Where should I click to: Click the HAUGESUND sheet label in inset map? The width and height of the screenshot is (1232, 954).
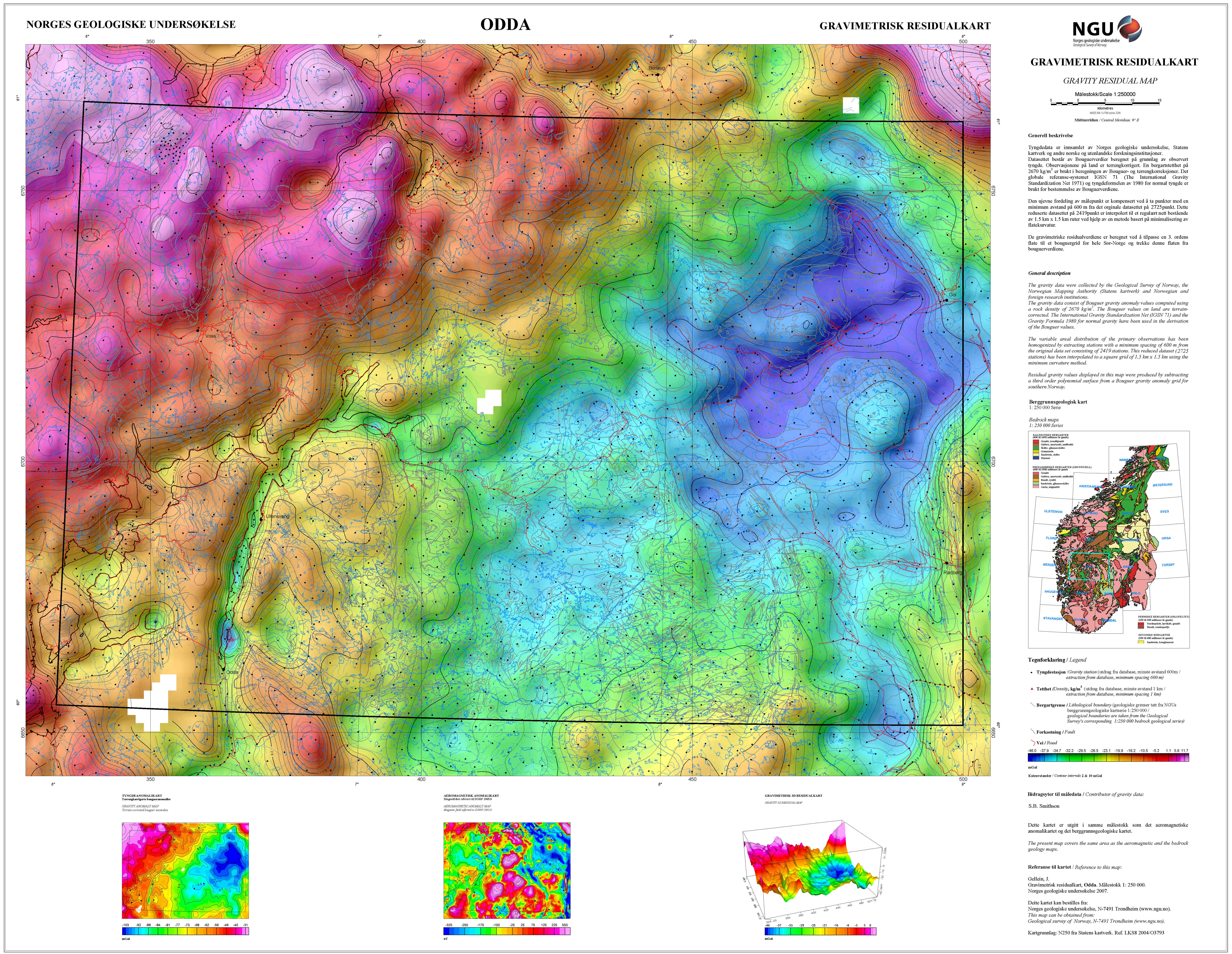pos(1055,592)
